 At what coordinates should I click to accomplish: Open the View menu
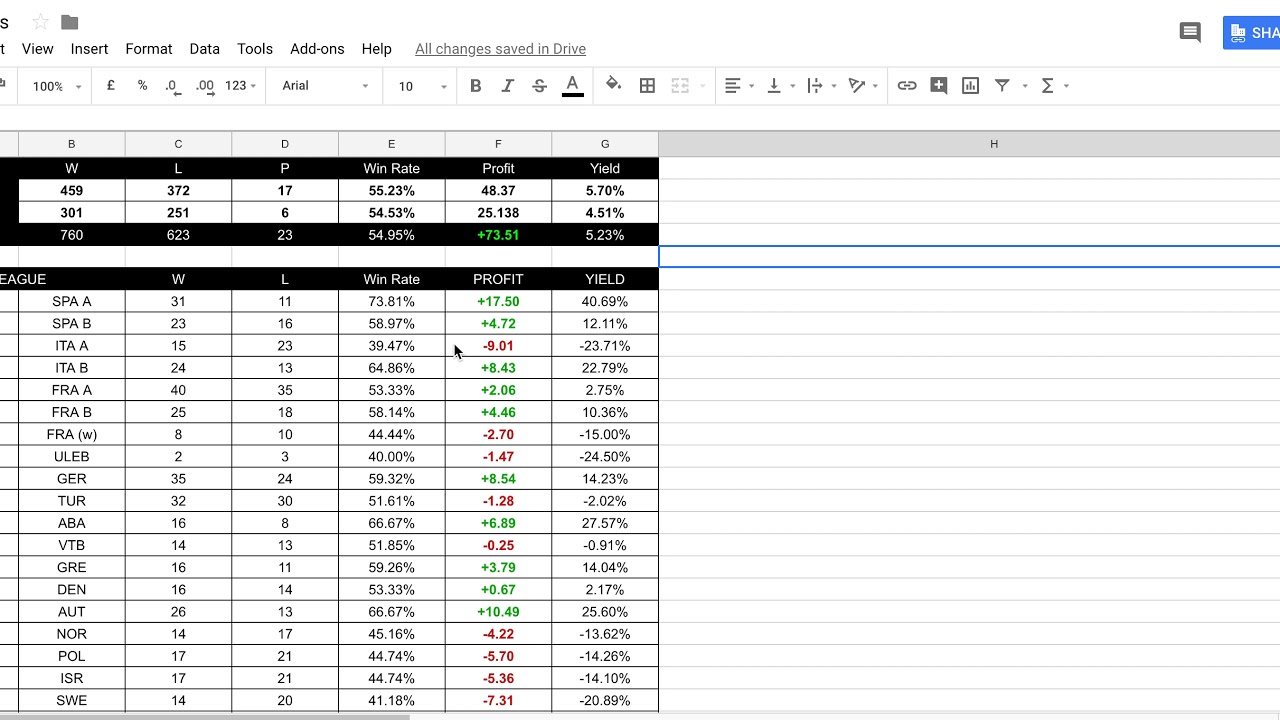pos(37,48)
